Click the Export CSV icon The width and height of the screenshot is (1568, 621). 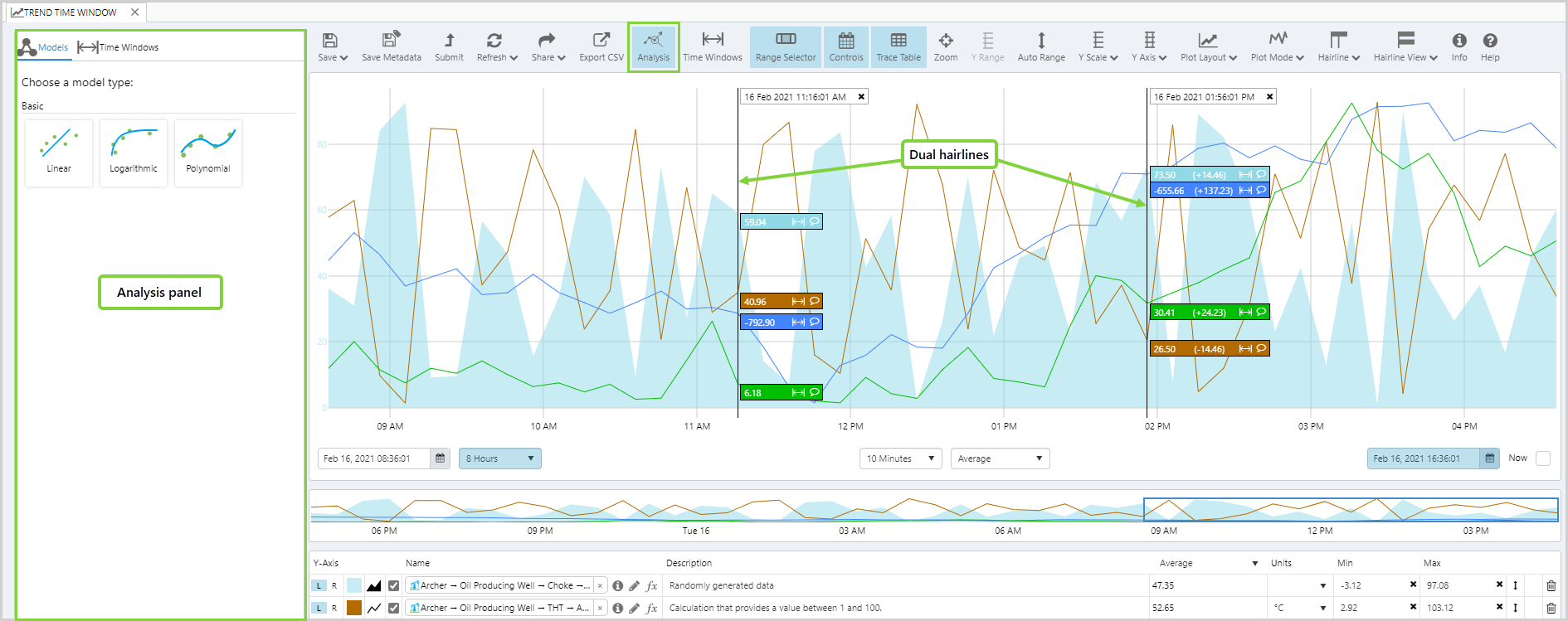(x=601, y=46)
